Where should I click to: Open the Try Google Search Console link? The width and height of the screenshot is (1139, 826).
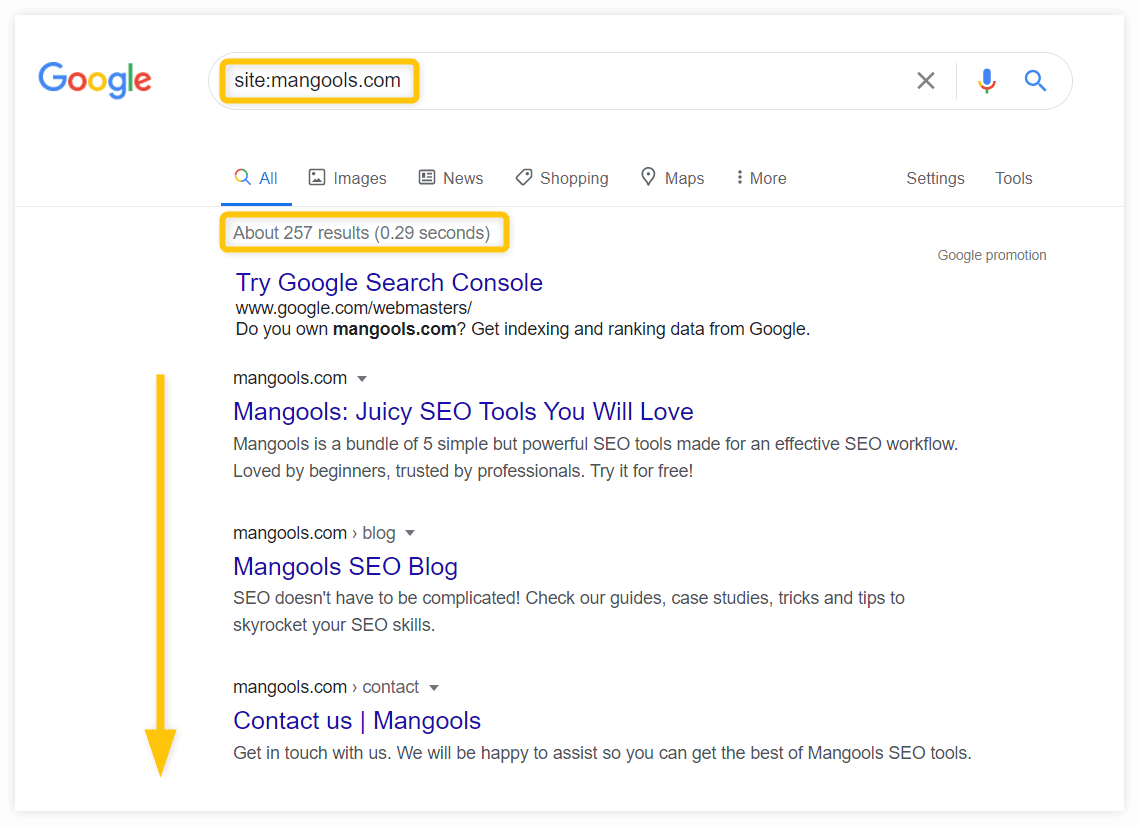coord(389,283)
